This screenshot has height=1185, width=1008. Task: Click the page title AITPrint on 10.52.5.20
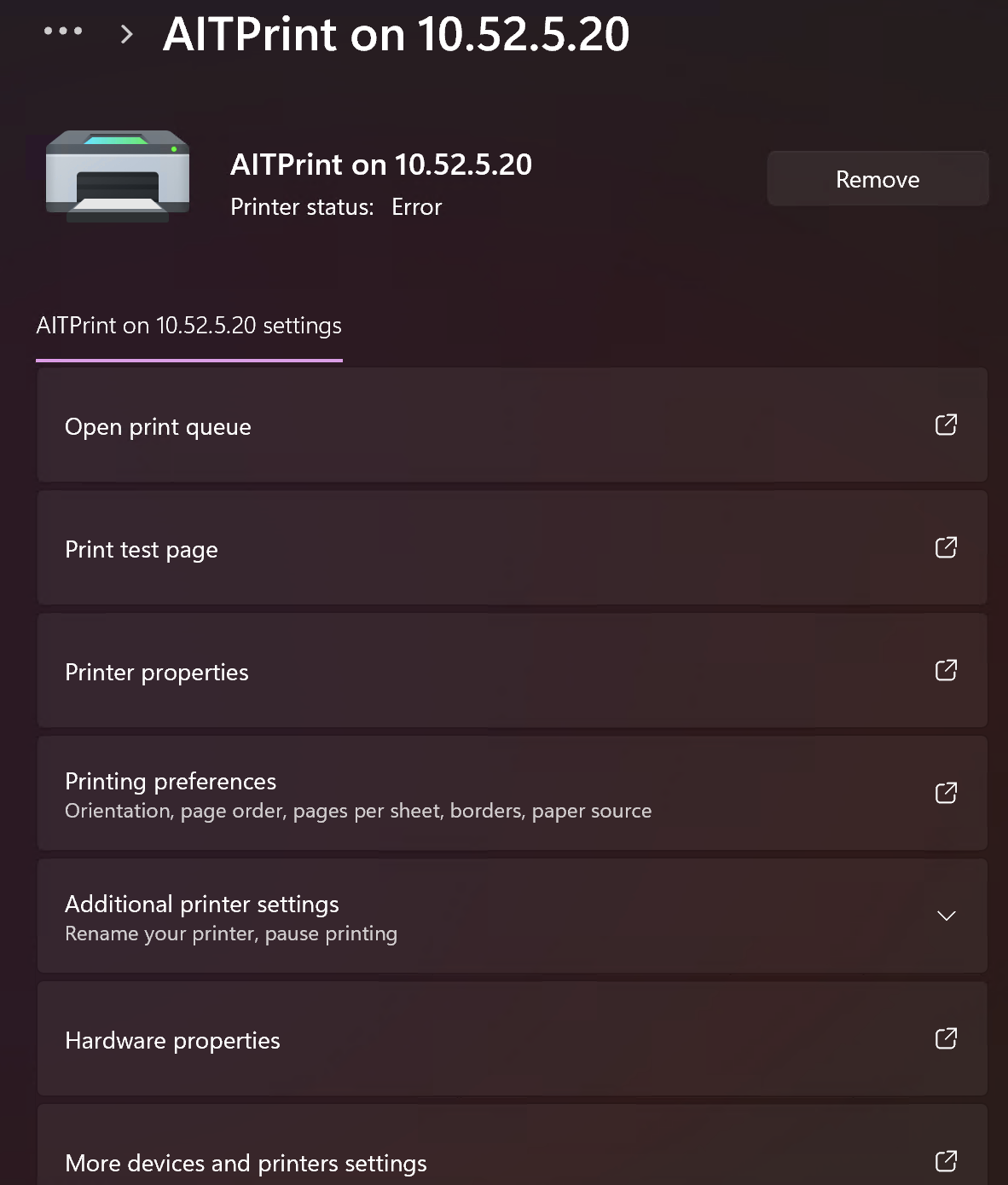tap(396, 34)
